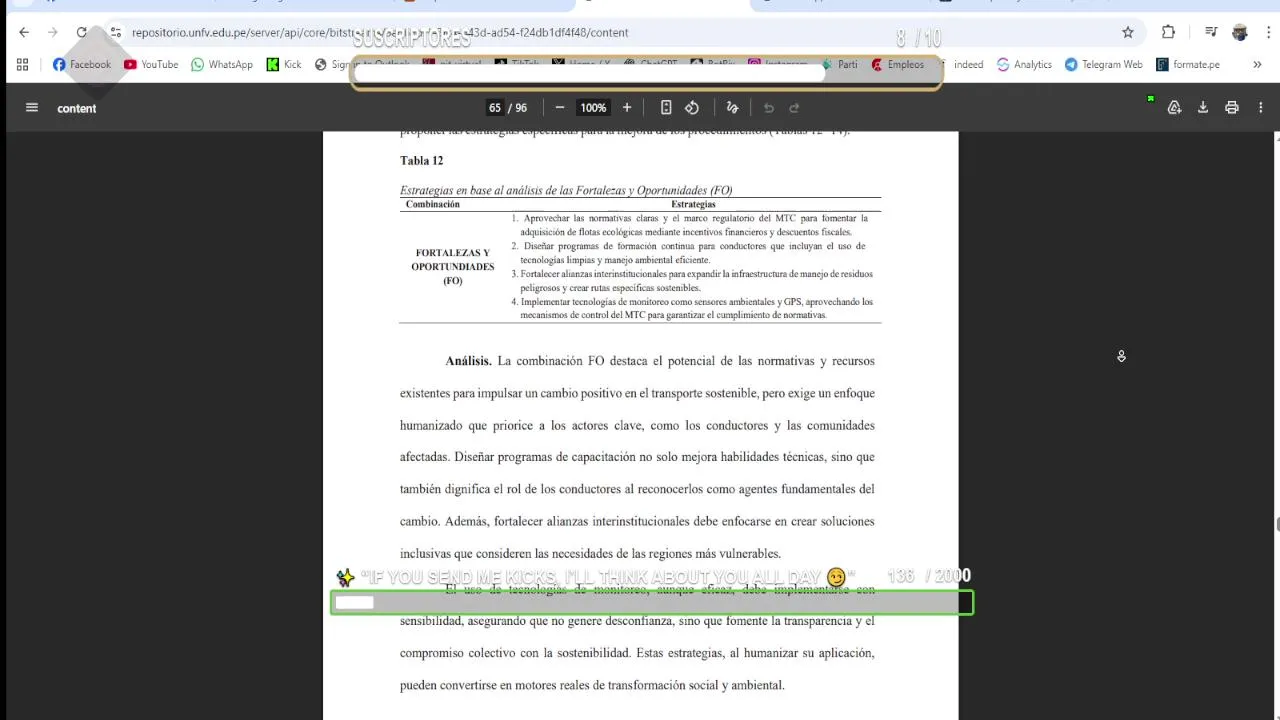View site information icon in address bar
Screen dimensions: 1280x720
pos(115,32)
